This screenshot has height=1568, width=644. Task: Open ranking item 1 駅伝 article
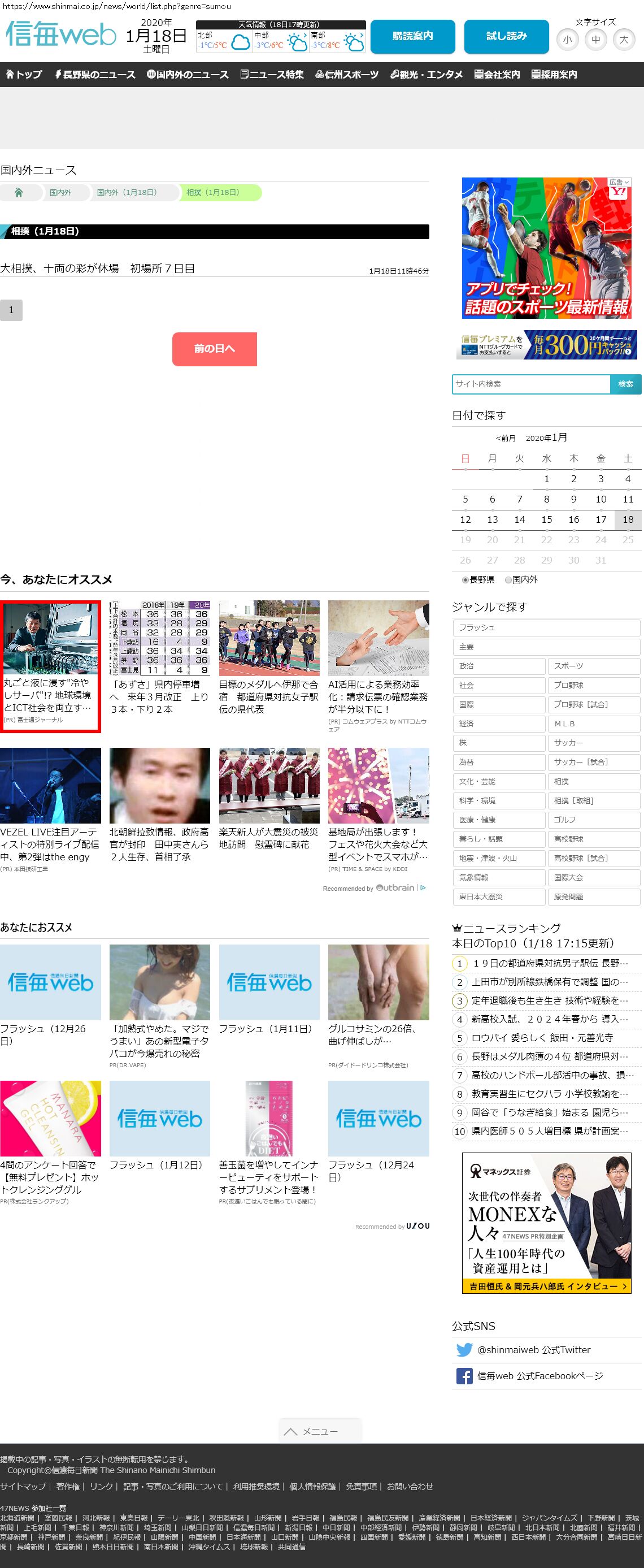(550, 963)
